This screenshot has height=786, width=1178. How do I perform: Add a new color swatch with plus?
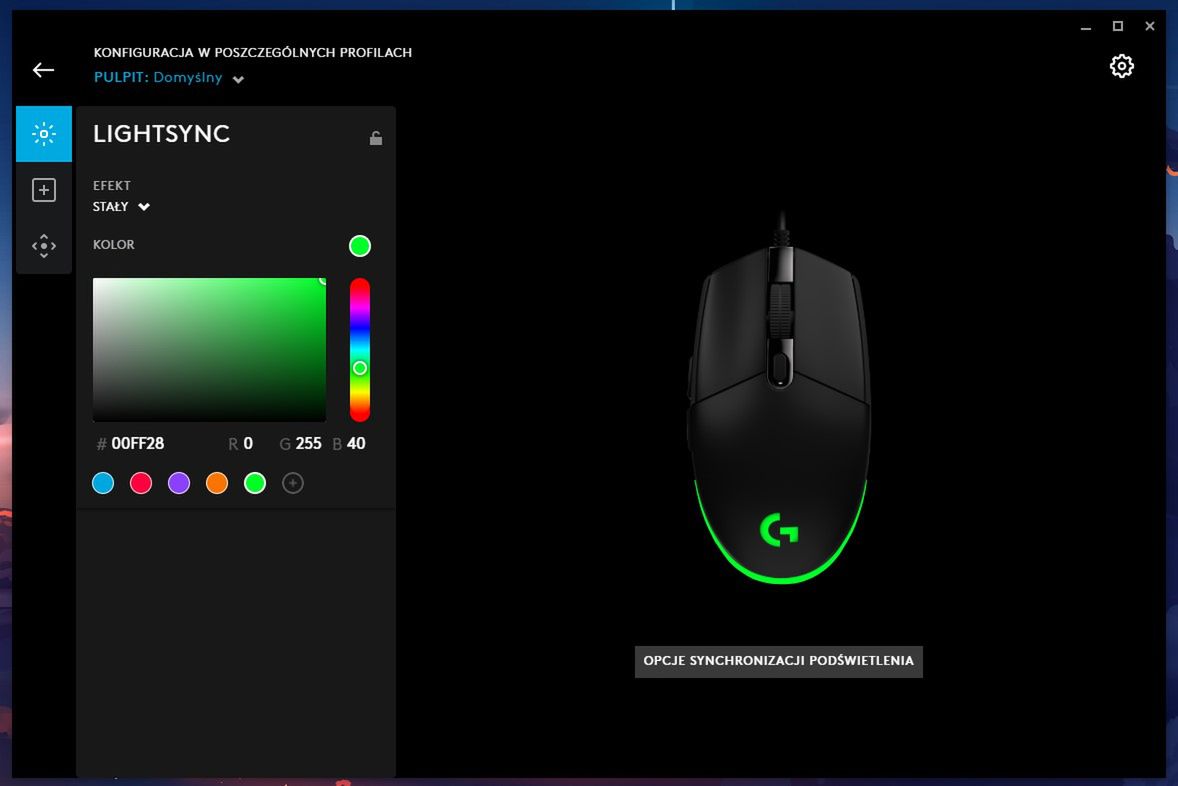point(293,483)
